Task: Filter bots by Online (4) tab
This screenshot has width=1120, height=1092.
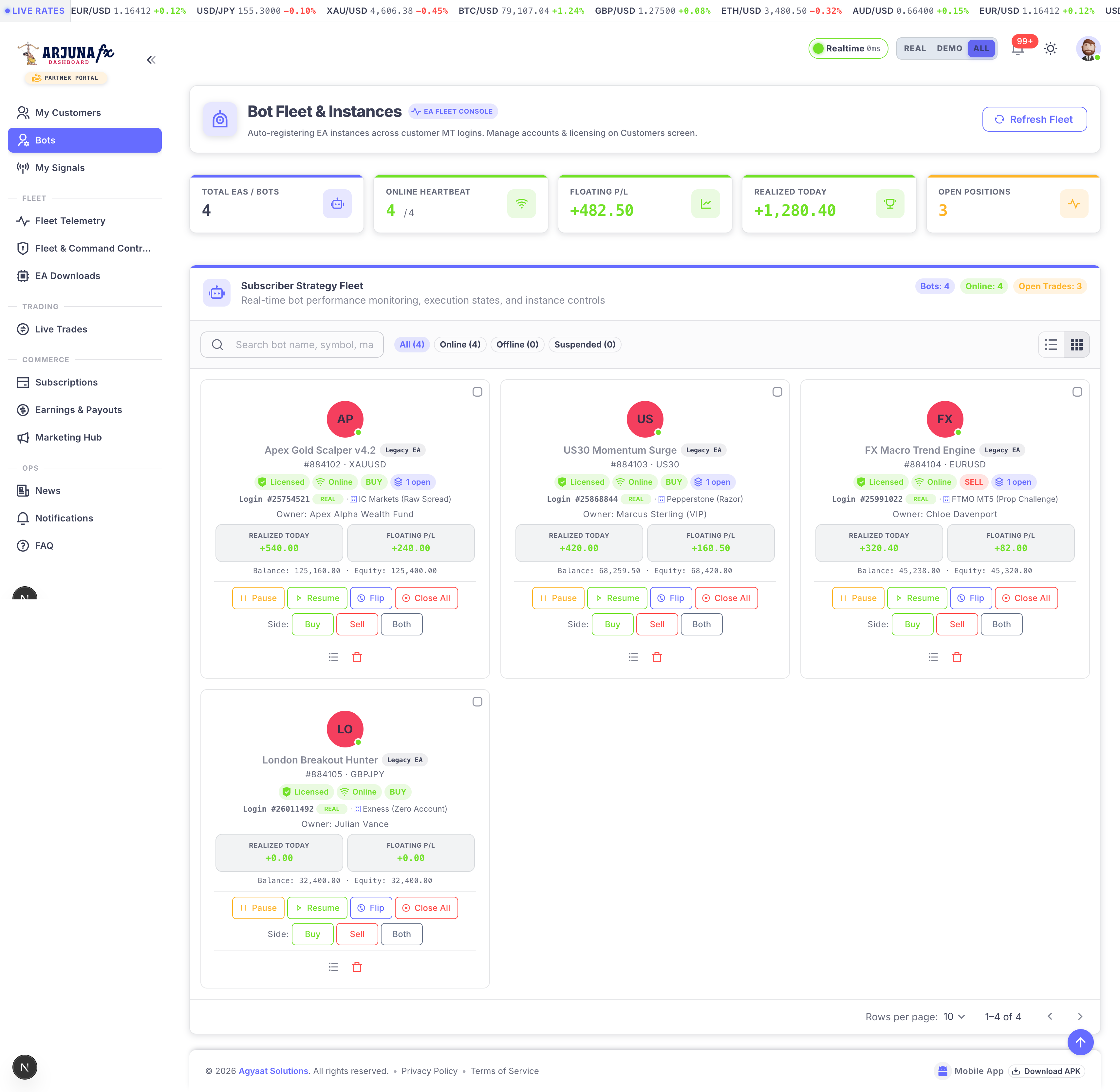Action: click(460, 345)
